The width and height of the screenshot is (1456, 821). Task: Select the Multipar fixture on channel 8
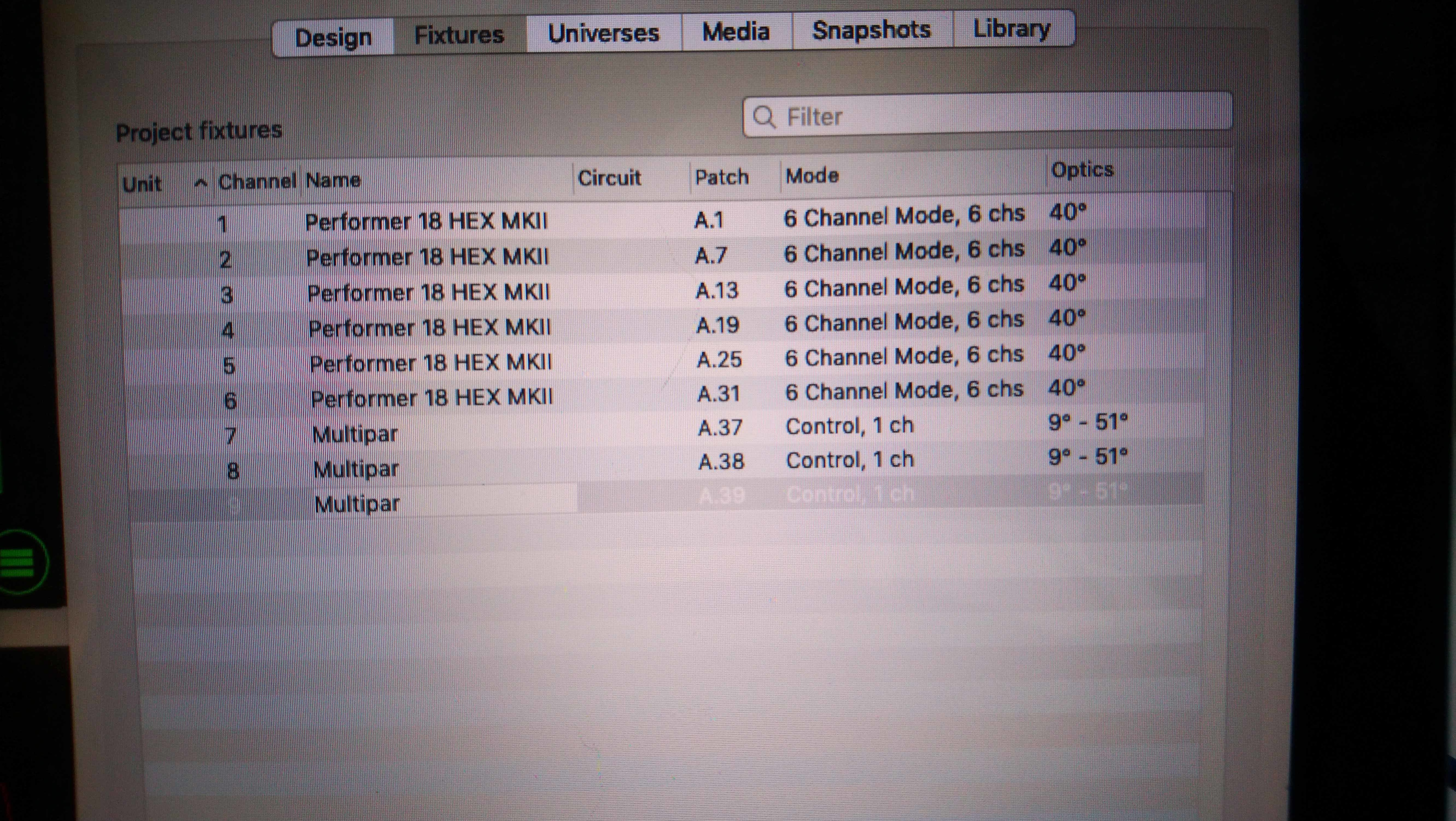(356, 469)
